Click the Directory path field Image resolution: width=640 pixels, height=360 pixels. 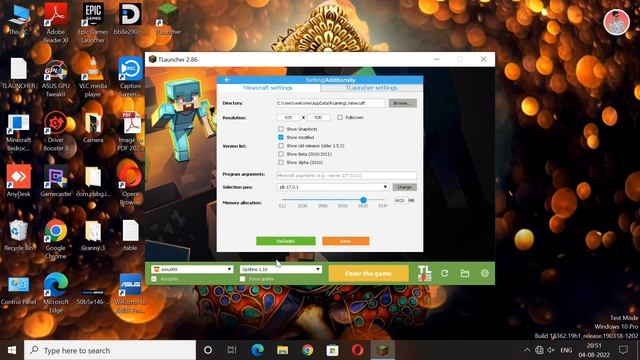coord(331,103)
